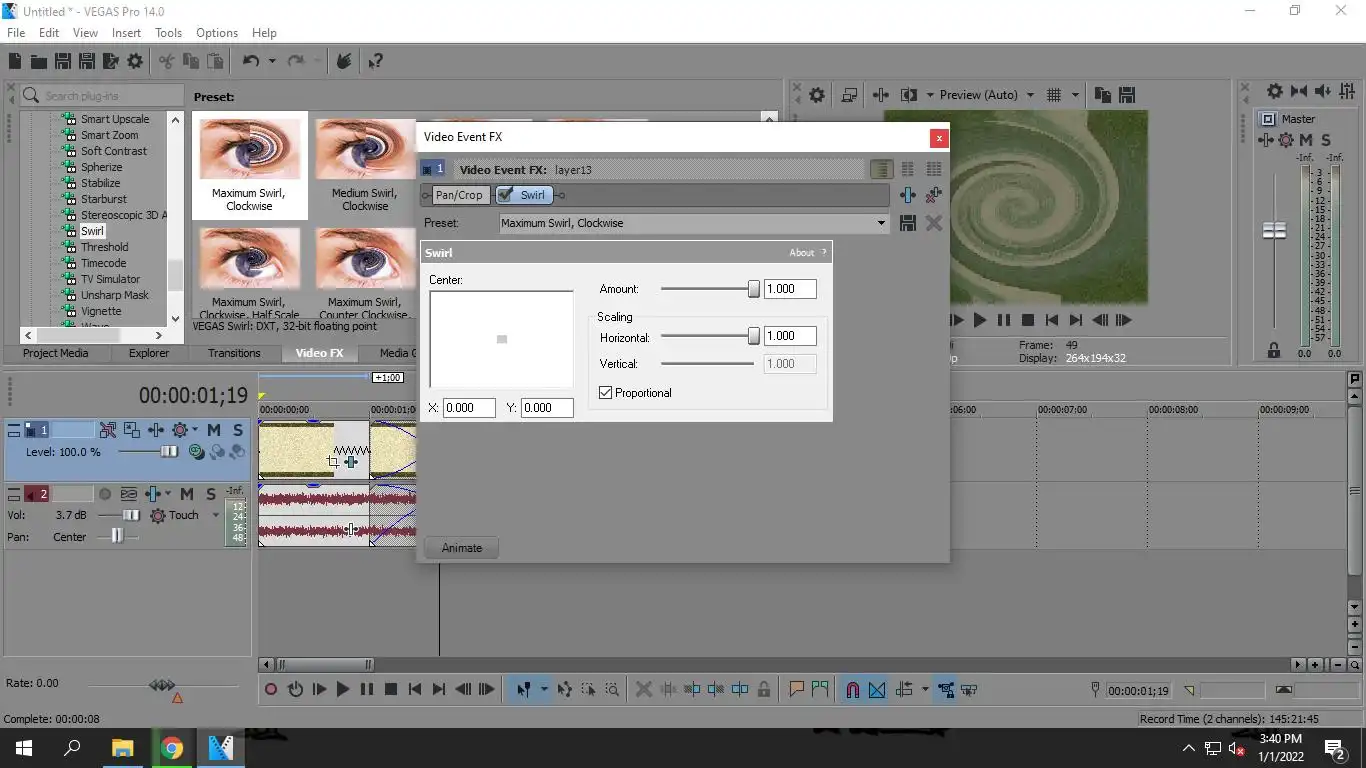
Task: Click the Plug-In Chain button
Action: [908, 195]
